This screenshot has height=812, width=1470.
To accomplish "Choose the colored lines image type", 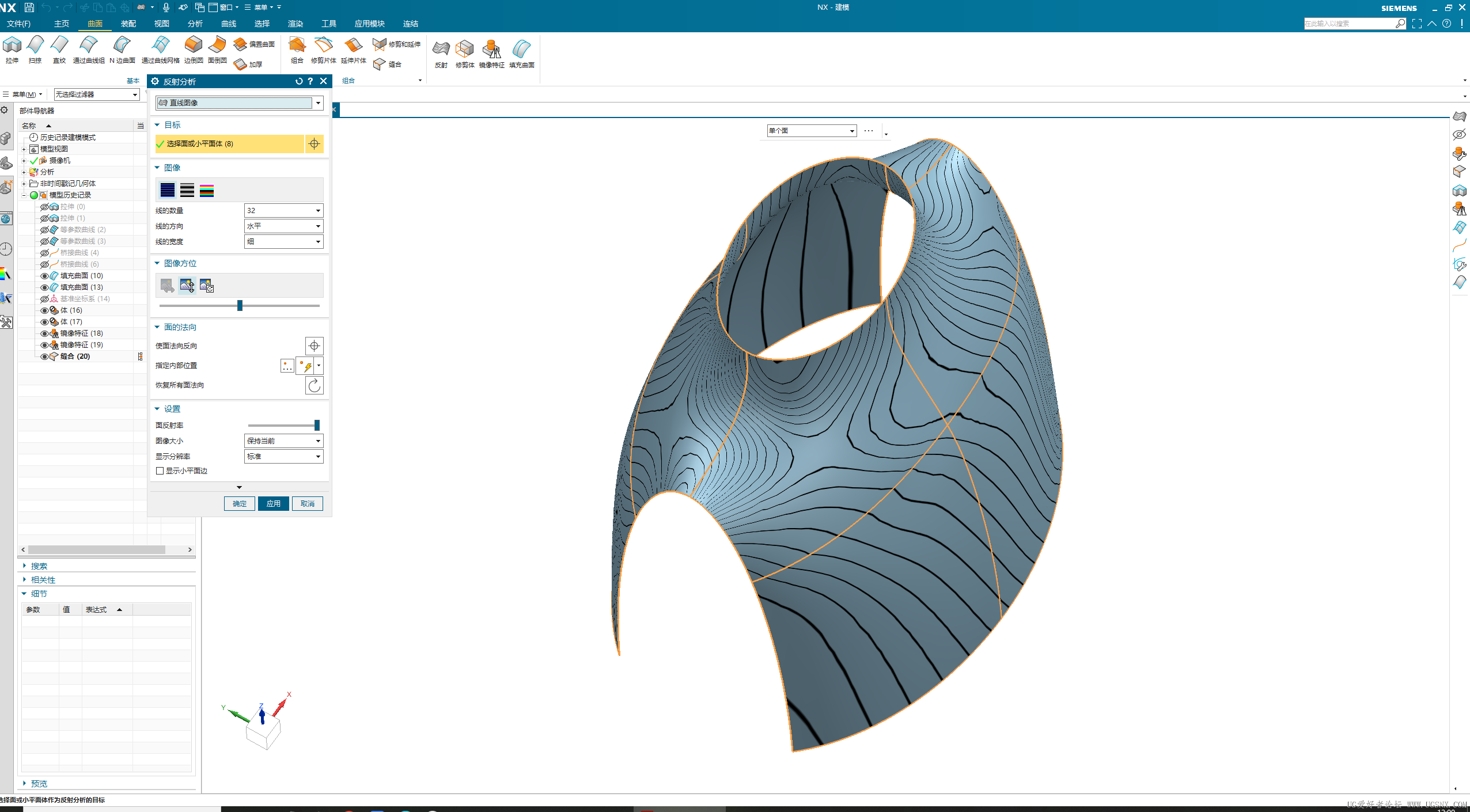I will [207, 190].
